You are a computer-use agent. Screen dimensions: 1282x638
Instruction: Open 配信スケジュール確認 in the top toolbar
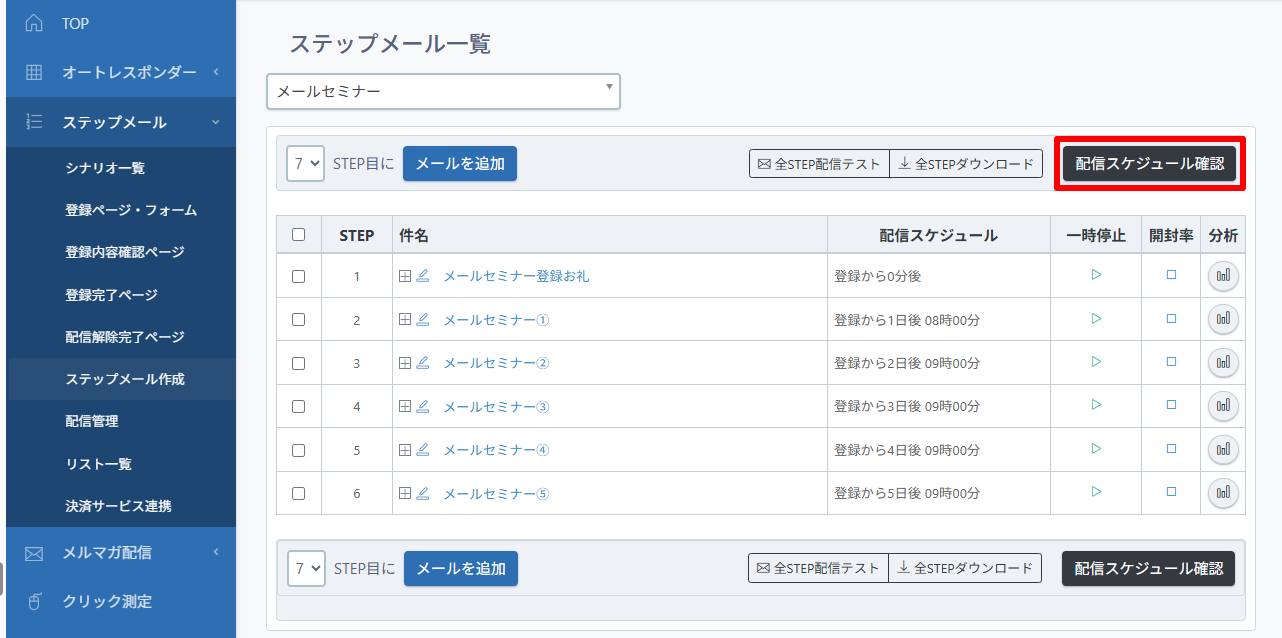[1150, 164]
